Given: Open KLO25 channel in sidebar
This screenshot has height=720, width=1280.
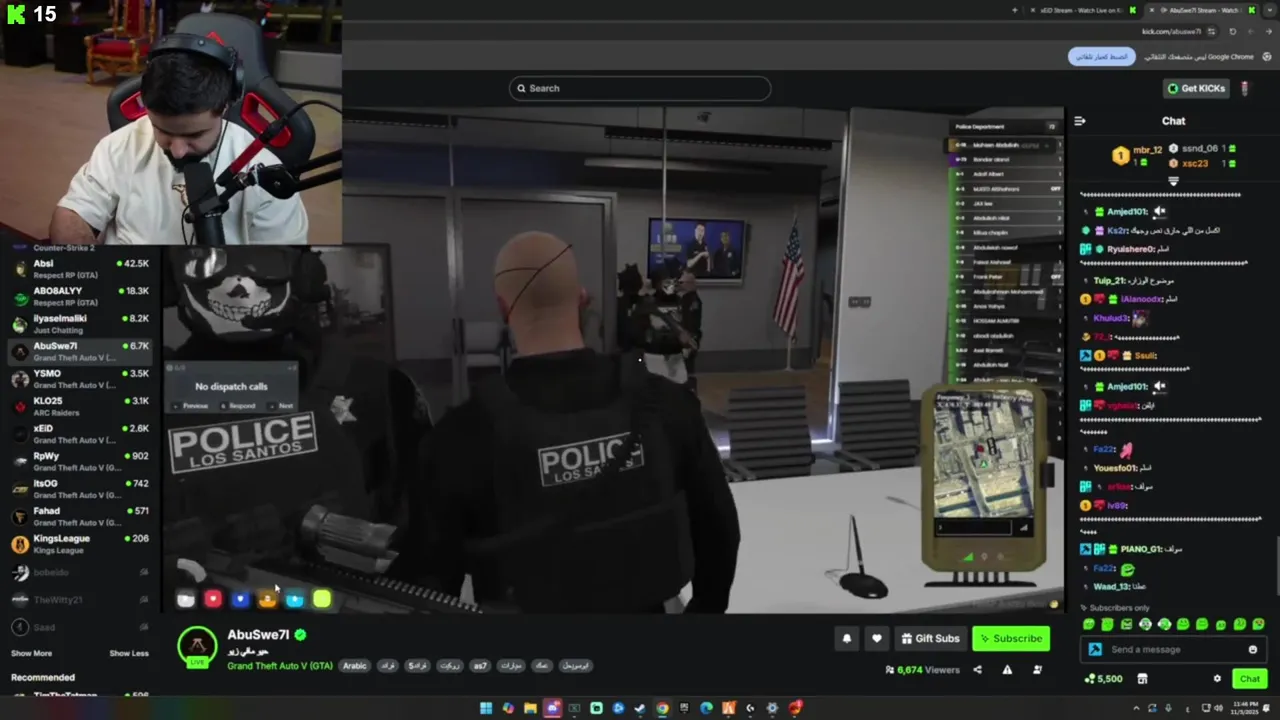Looking at the screenshot, I should point(80,406).
